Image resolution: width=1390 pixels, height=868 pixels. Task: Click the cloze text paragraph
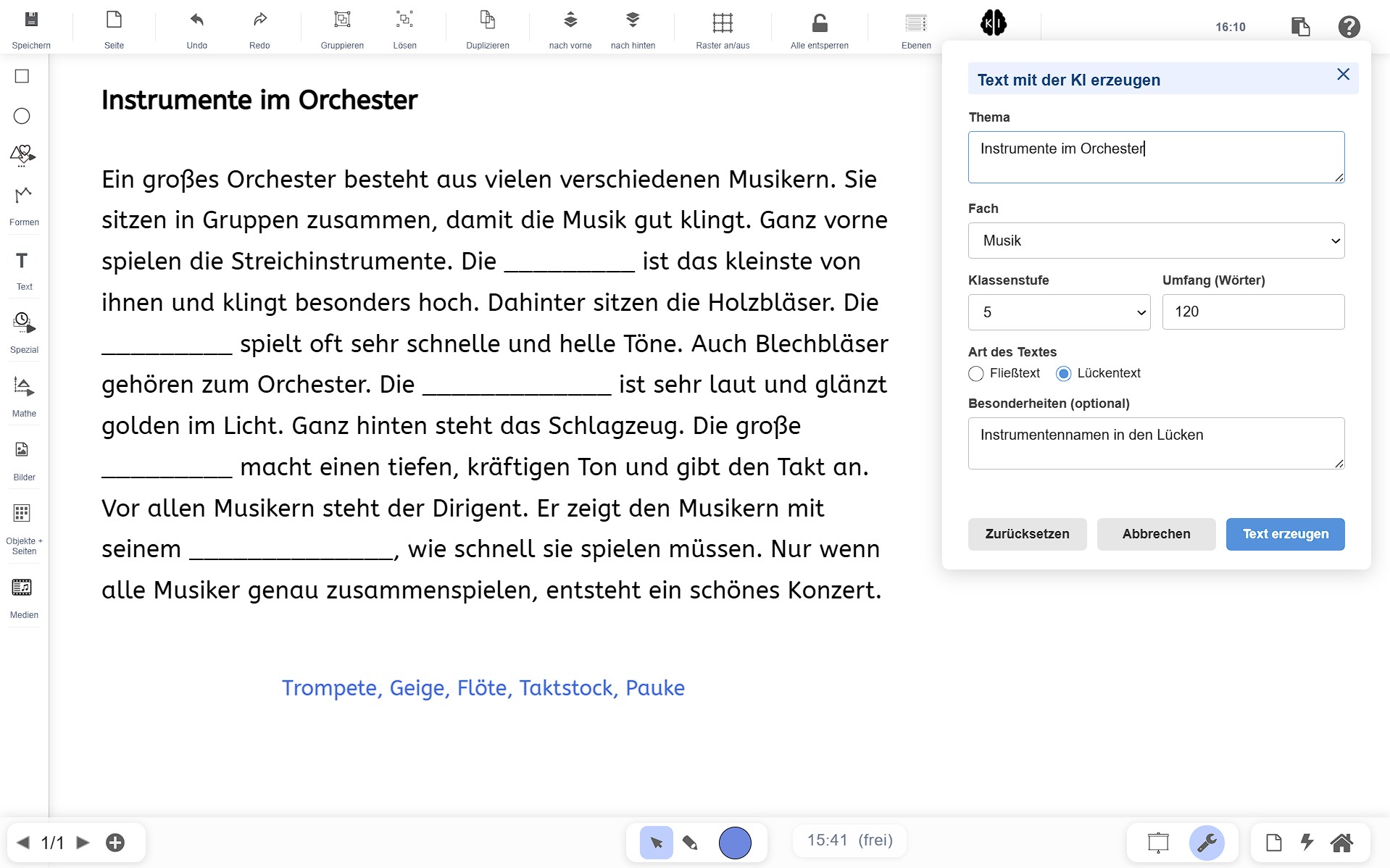[x=494, y=385]
